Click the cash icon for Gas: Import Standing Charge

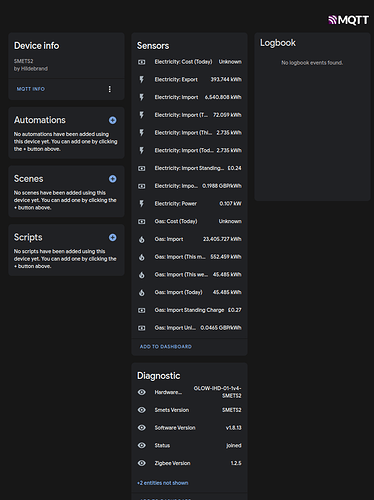click(142, 310)
